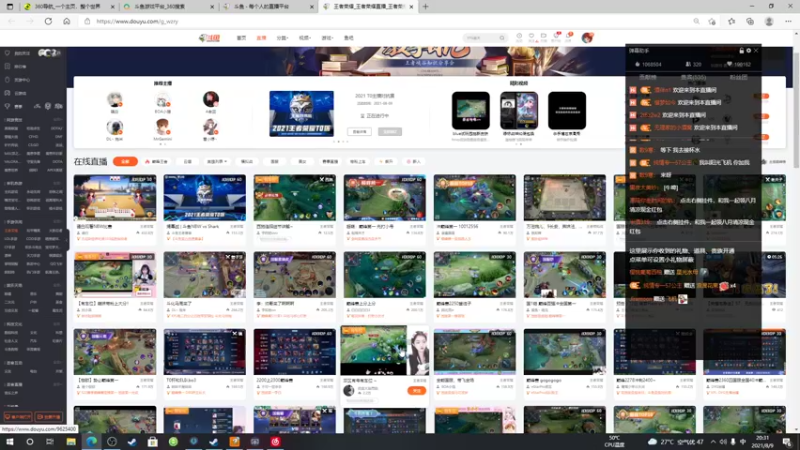Open the 鱼吧 nav item
Viewport: 800px width, 450px height.
click(348, 38)
